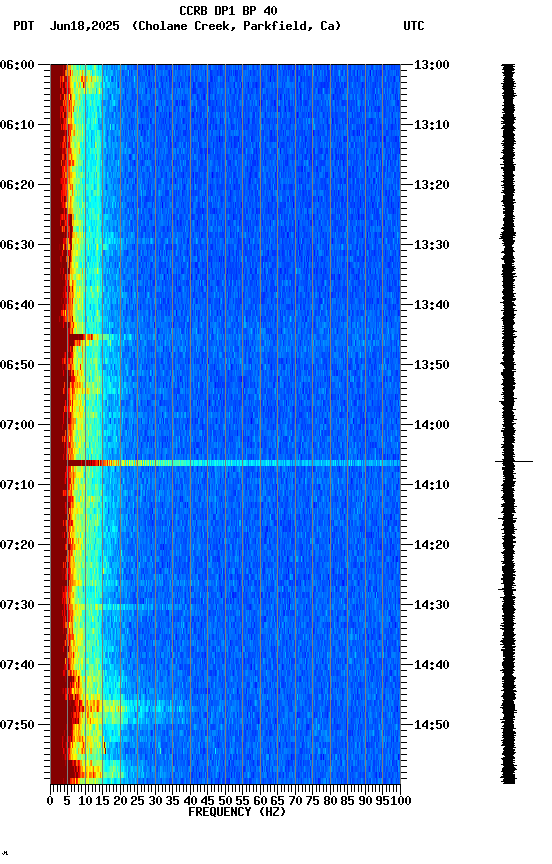
Task: Click the broadband event line near 14:06 UTC
Action: tap(234, 463)
